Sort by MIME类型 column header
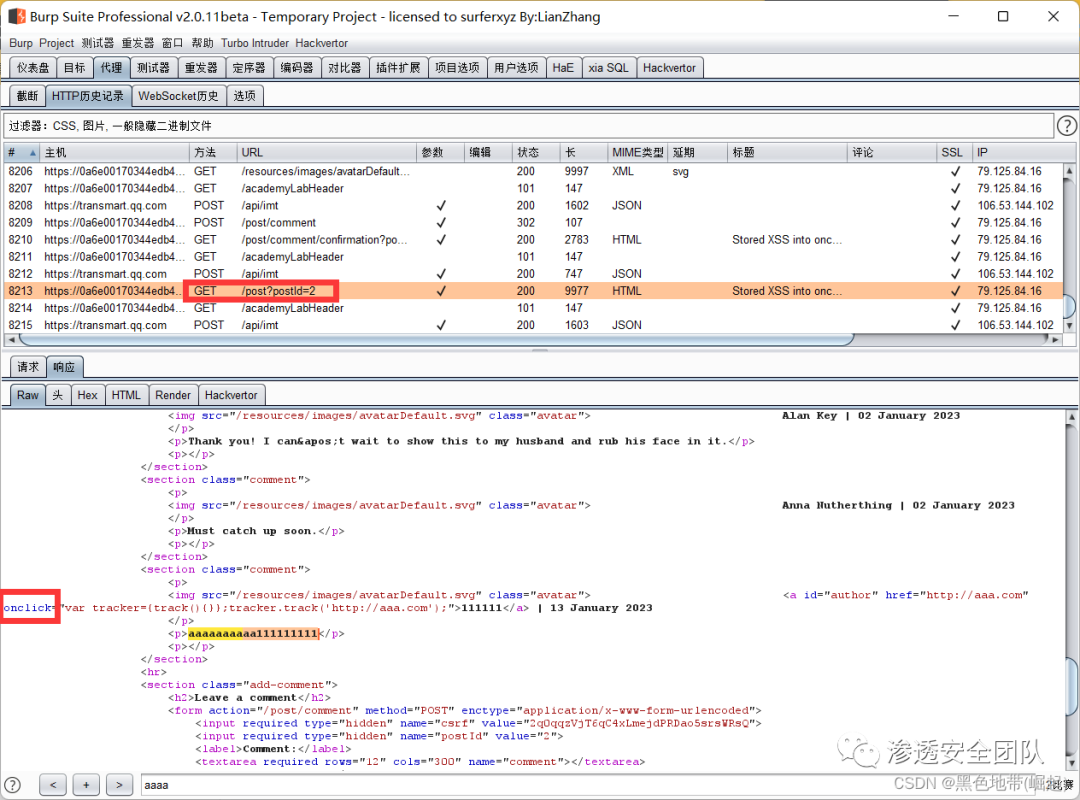This screenshot has height=800, width=1080. click(x=638, y=152)
